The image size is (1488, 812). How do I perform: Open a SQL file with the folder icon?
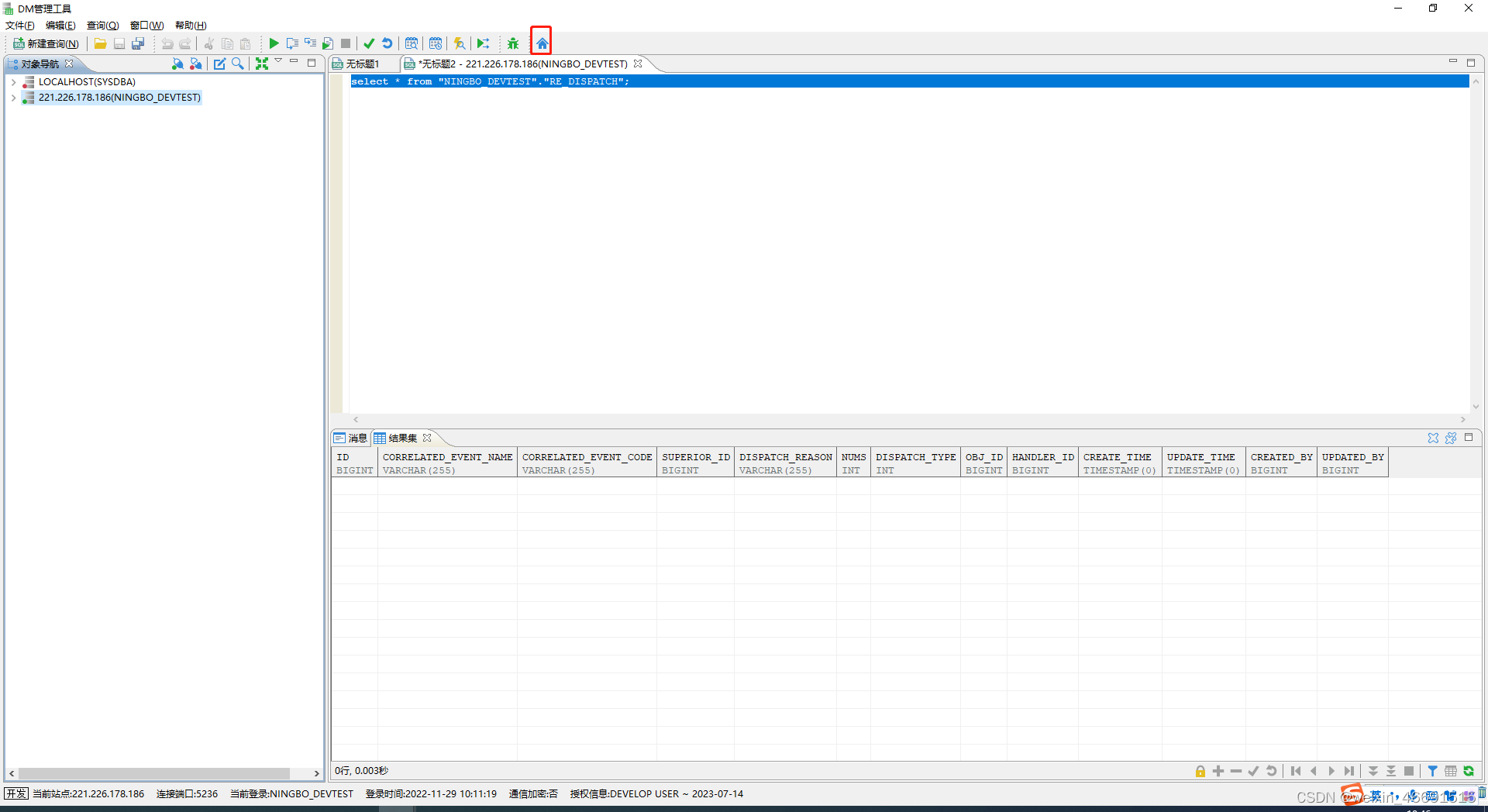click(x=100, y=43)
